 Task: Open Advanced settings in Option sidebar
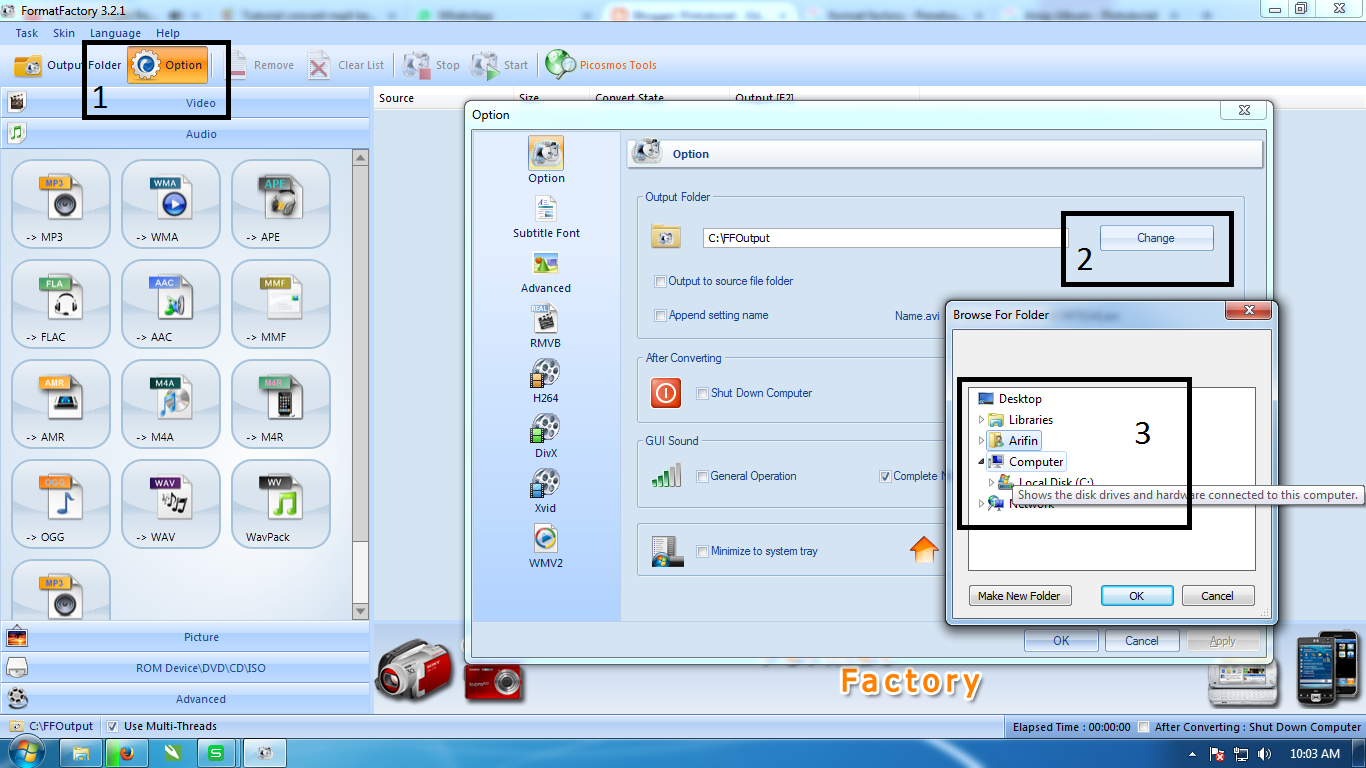click(x=546, y=272)
